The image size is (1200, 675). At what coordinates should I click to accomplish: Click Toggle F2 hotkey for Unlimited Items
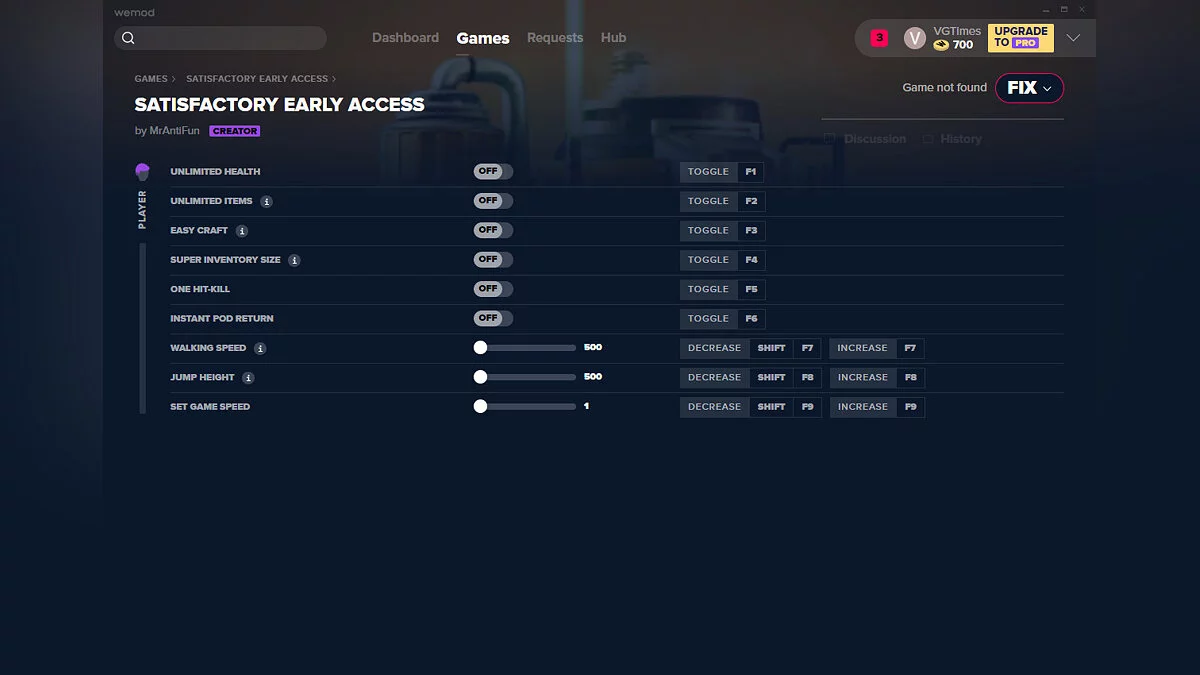722,201
